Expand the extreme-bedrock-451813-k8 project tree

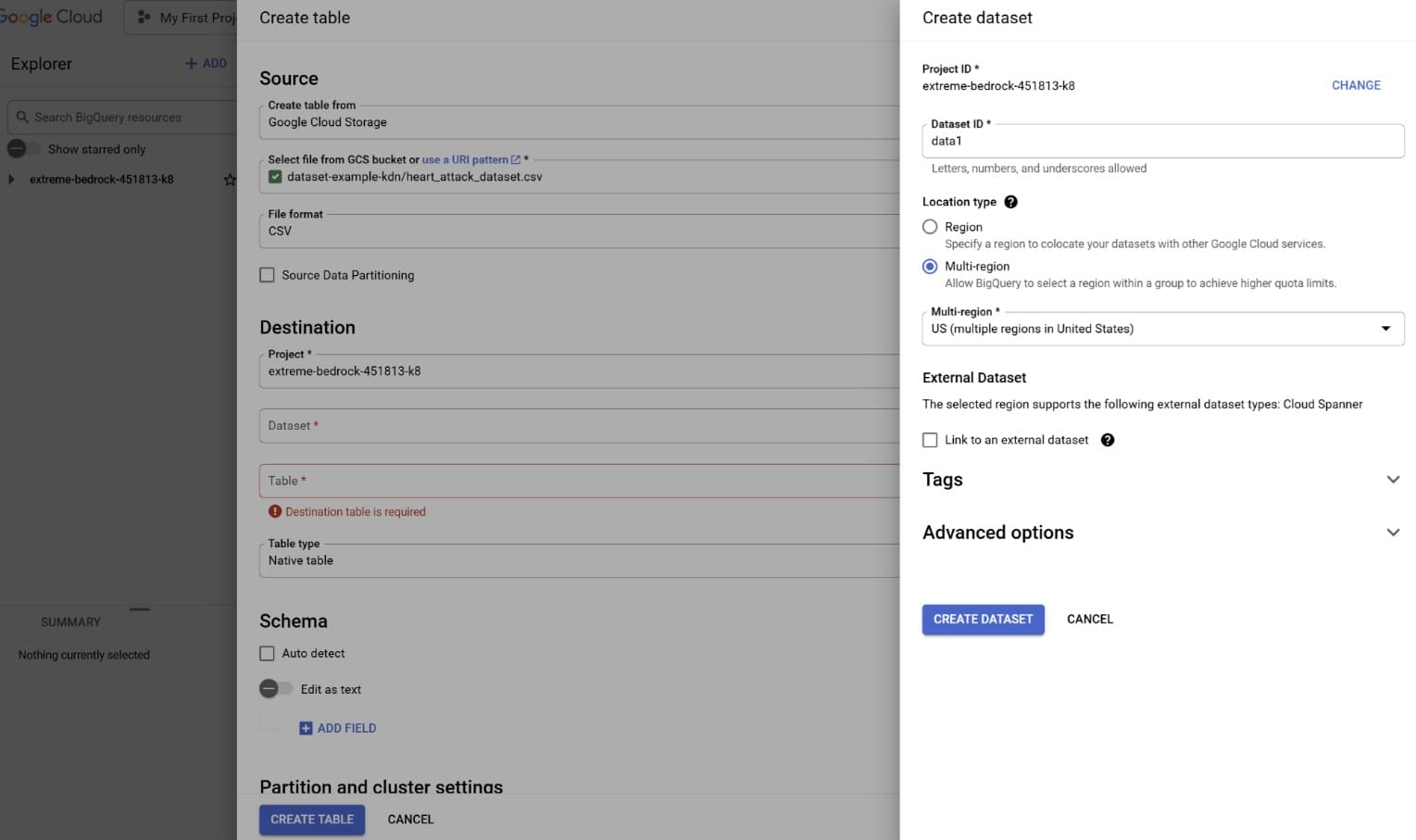pos(11,180)
